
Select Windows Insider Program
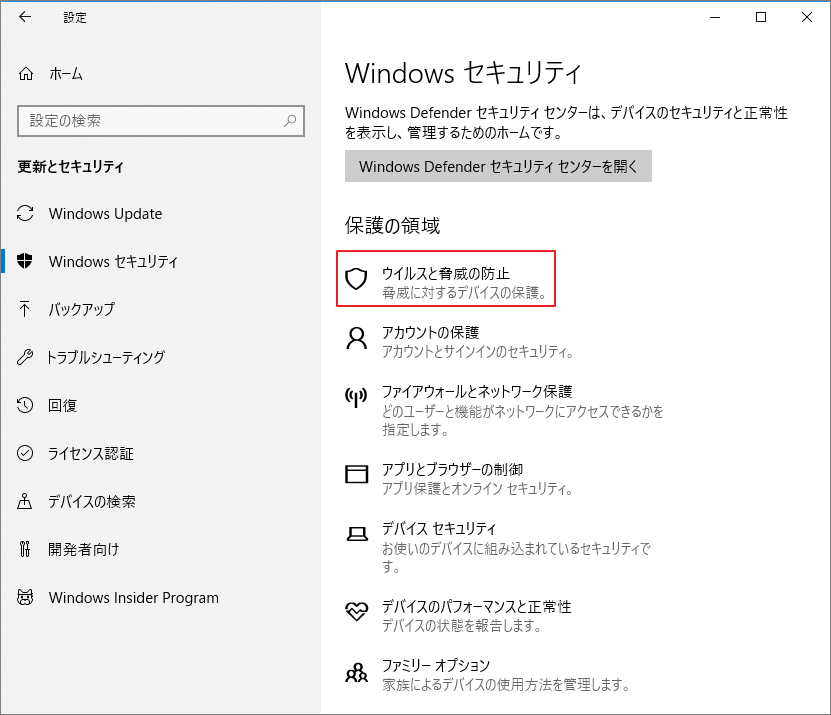(133, 597)
